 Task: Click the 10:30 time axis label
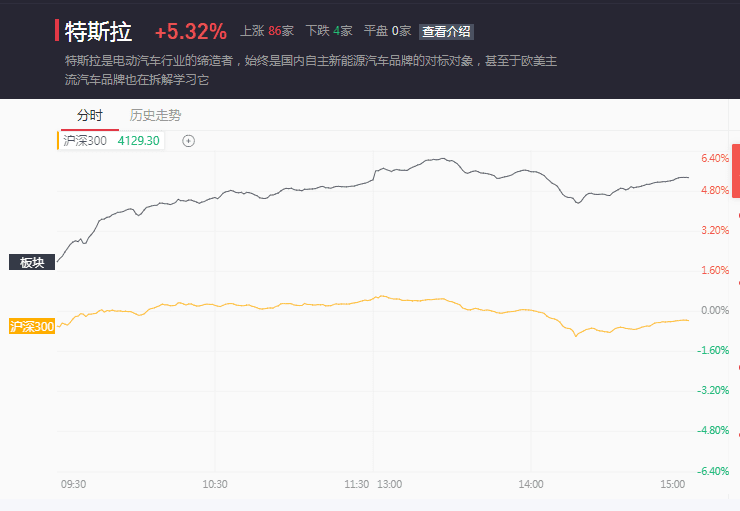click(x=215, y=484)
